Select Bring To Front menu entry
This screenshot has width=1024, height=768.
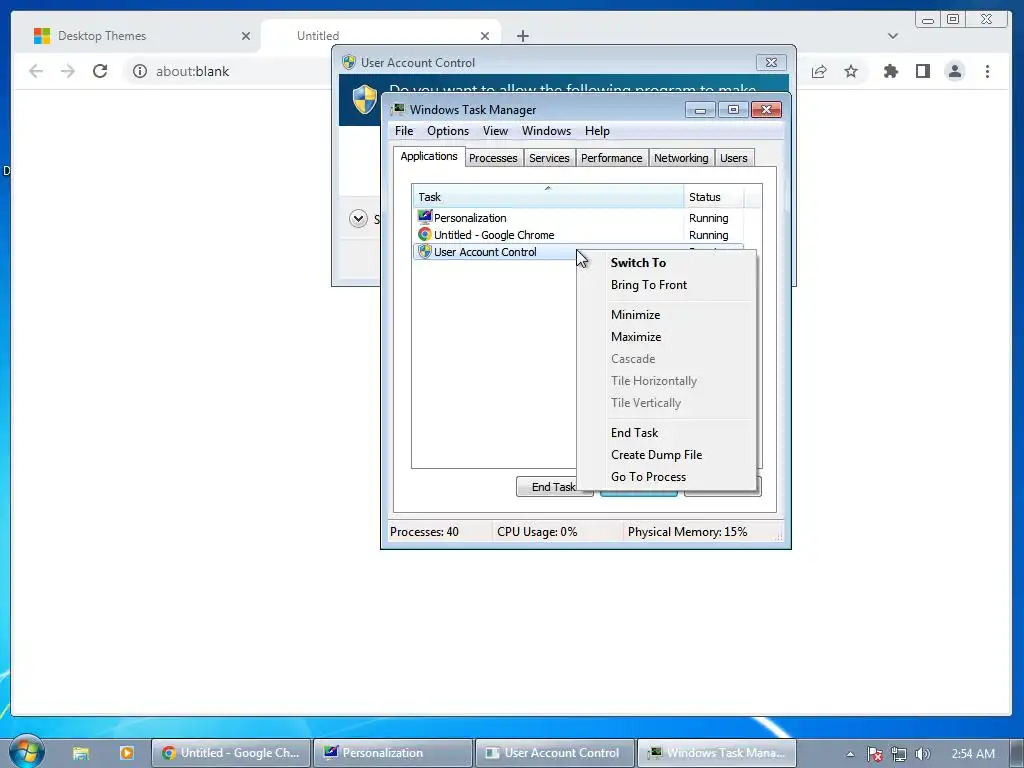coord(648,285)
